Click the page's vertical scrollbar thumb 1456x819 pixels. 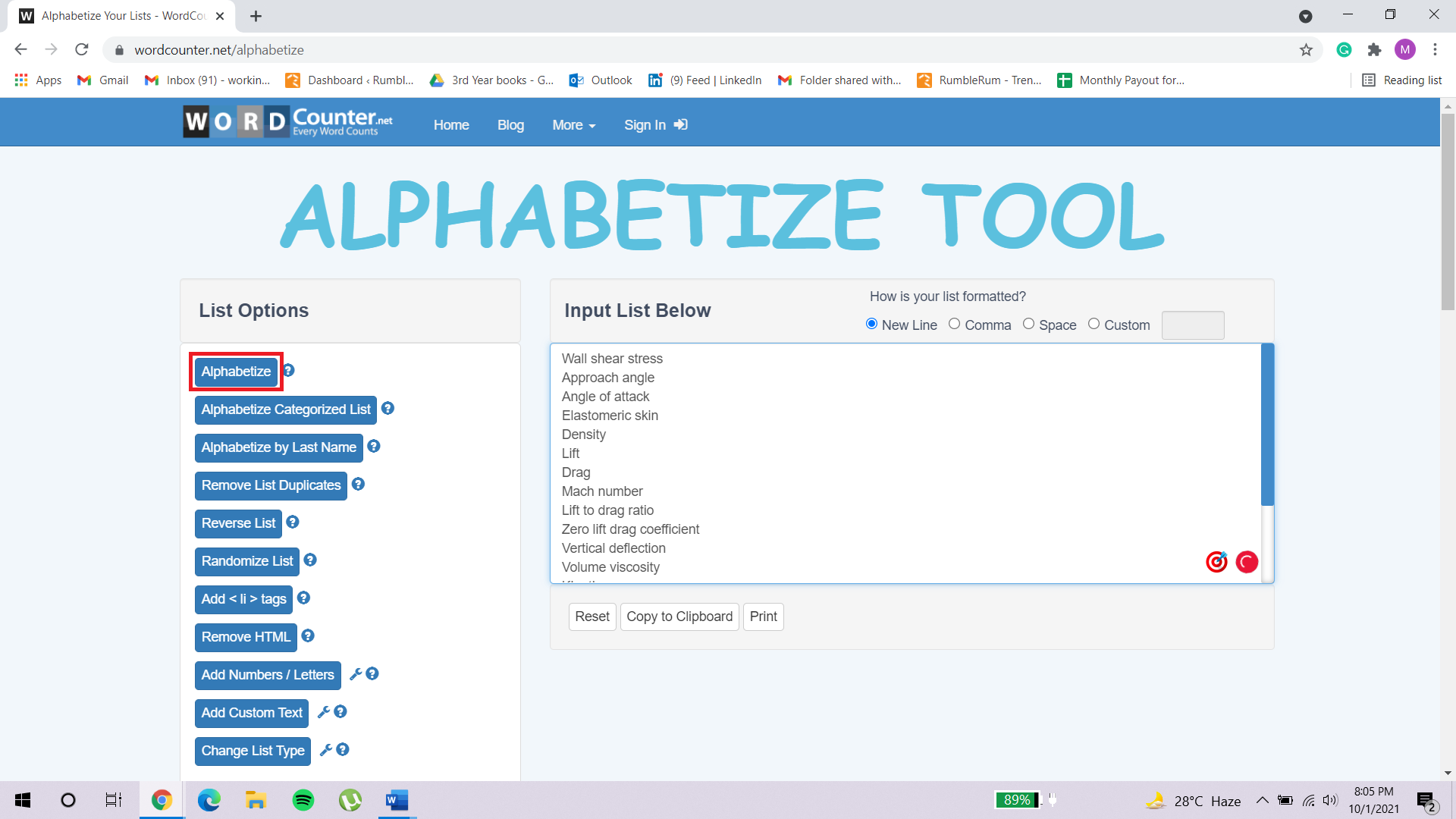(1448, 211)
